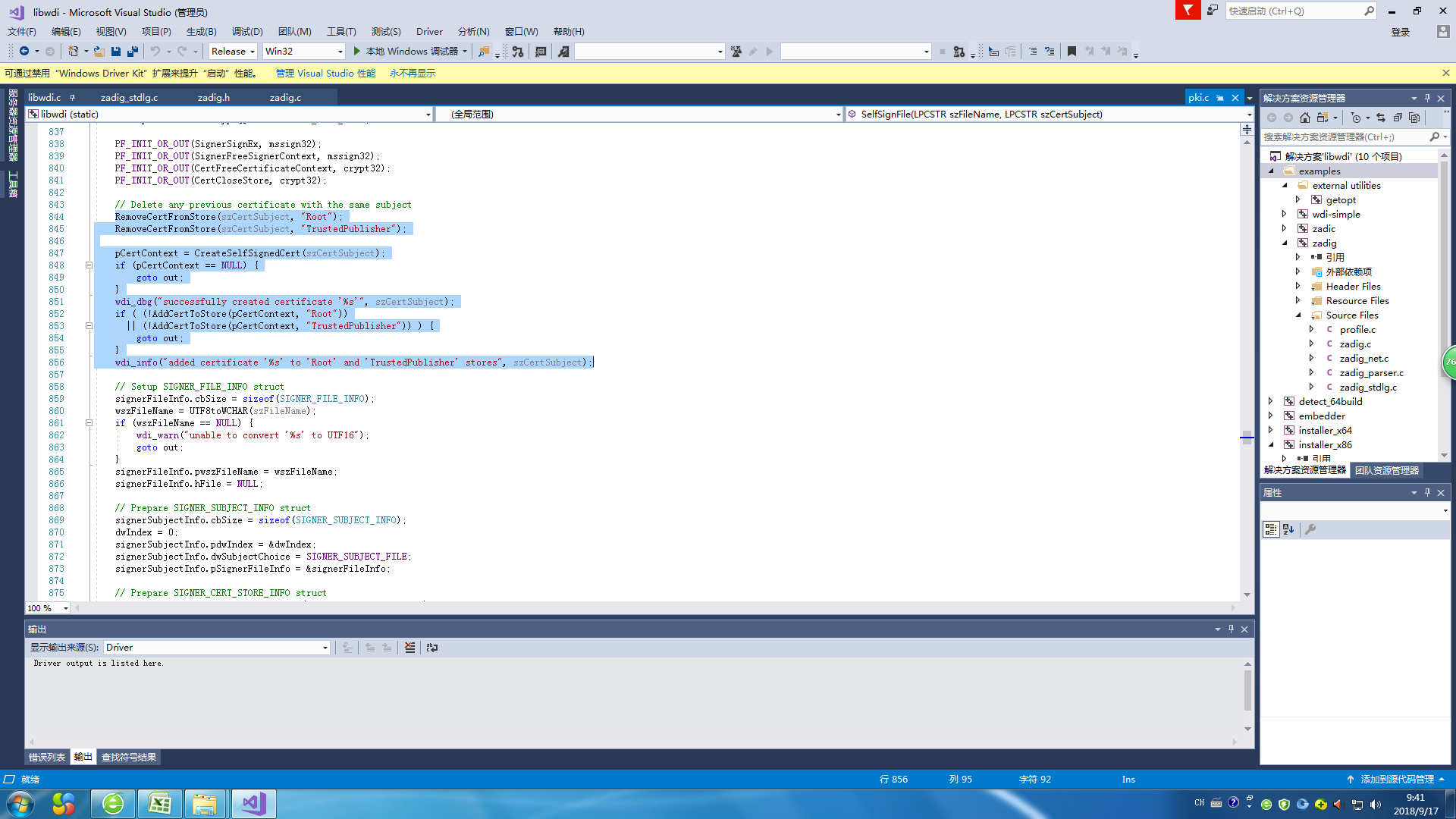Open the 调试 menu

click(244, 31)
